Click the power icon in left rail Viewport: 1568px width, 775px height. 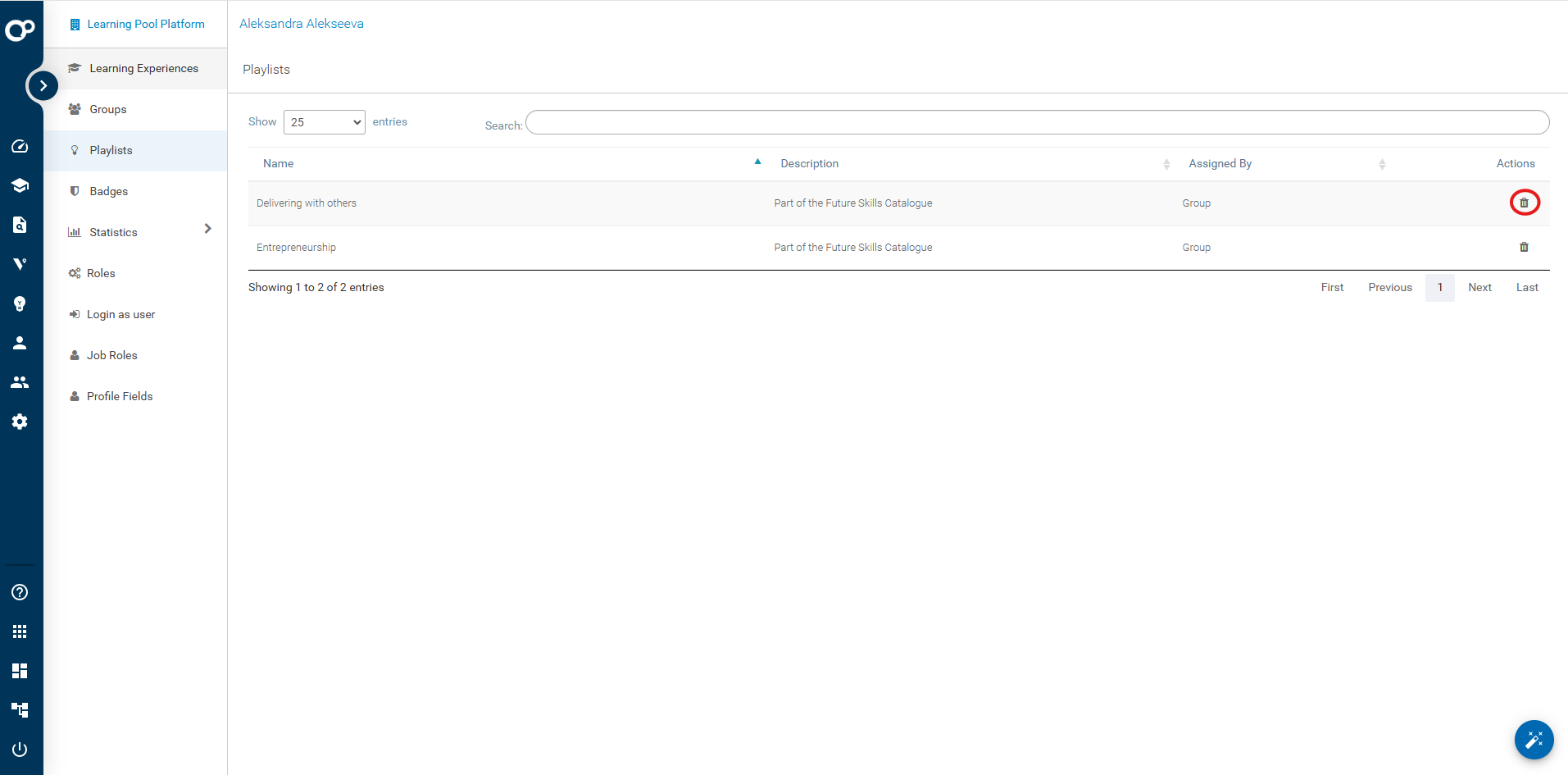[20, 750]
